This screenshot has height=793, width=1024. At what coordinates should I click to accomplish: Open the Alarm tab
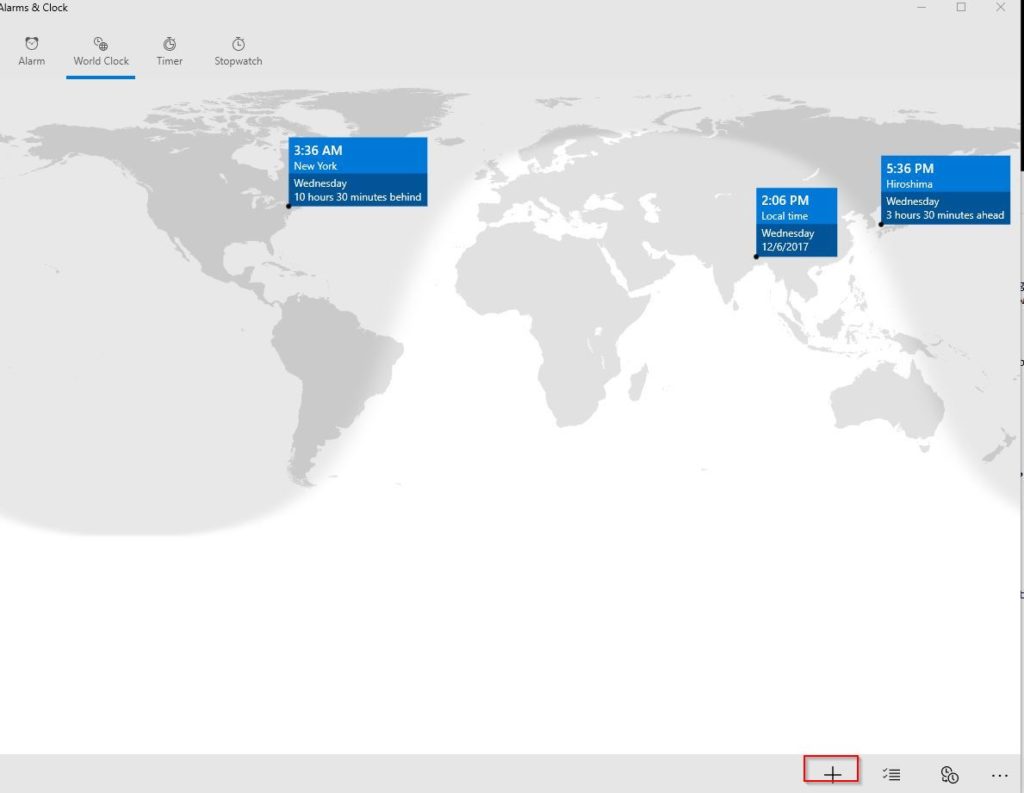[31, 52]
